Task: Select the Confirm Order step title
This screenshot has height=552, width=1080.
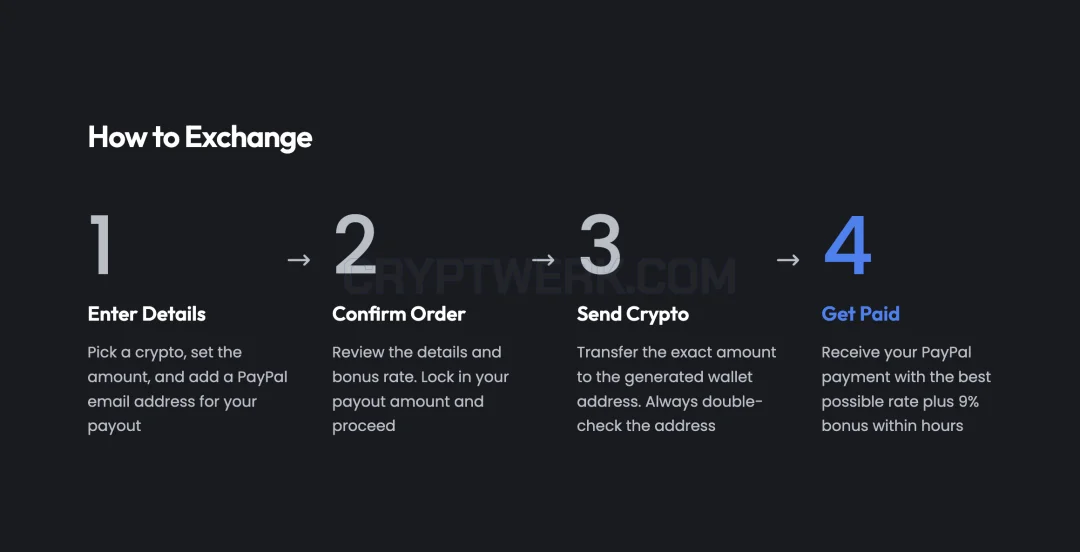Action: [399, 314]
